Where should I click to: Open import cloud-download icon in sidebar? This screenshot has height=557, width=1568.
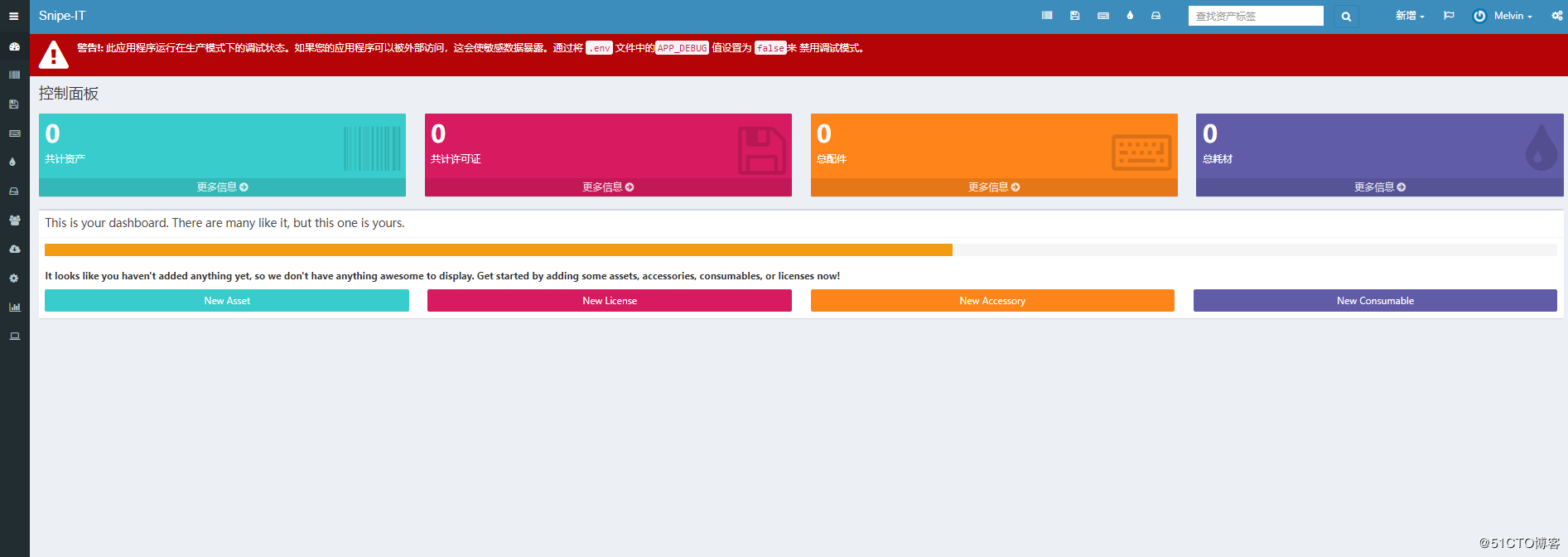click(x=14, y=249)
